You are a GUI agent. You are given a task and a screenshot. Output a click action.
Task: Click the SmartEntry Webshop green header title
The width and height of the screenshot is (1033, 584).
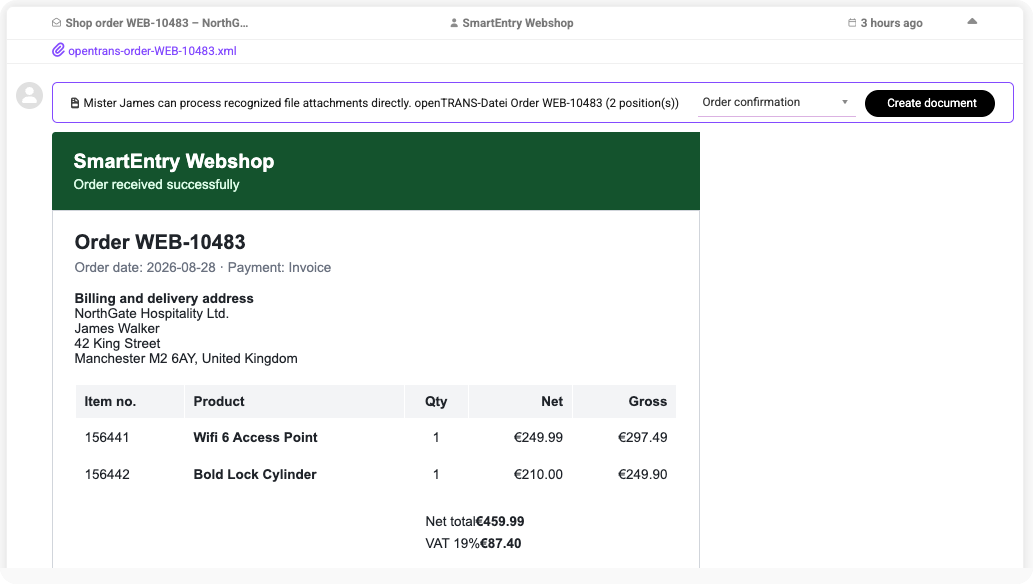pyautogui.click(x=174, y=161)
